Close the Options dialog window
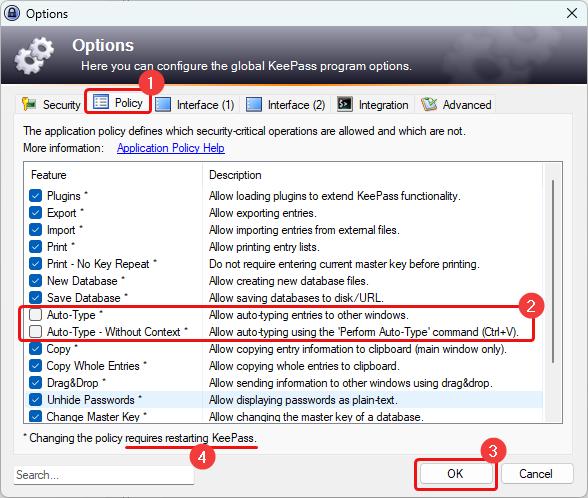The image size is (588, 498). tap(572, 14)
